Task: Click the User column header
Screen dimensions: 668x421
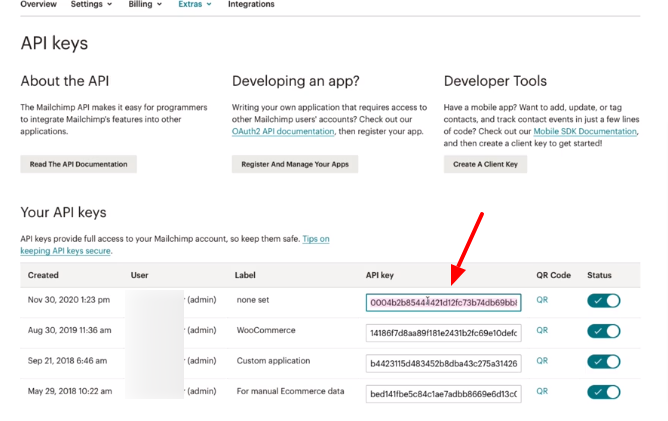Action: click(139, 275)
